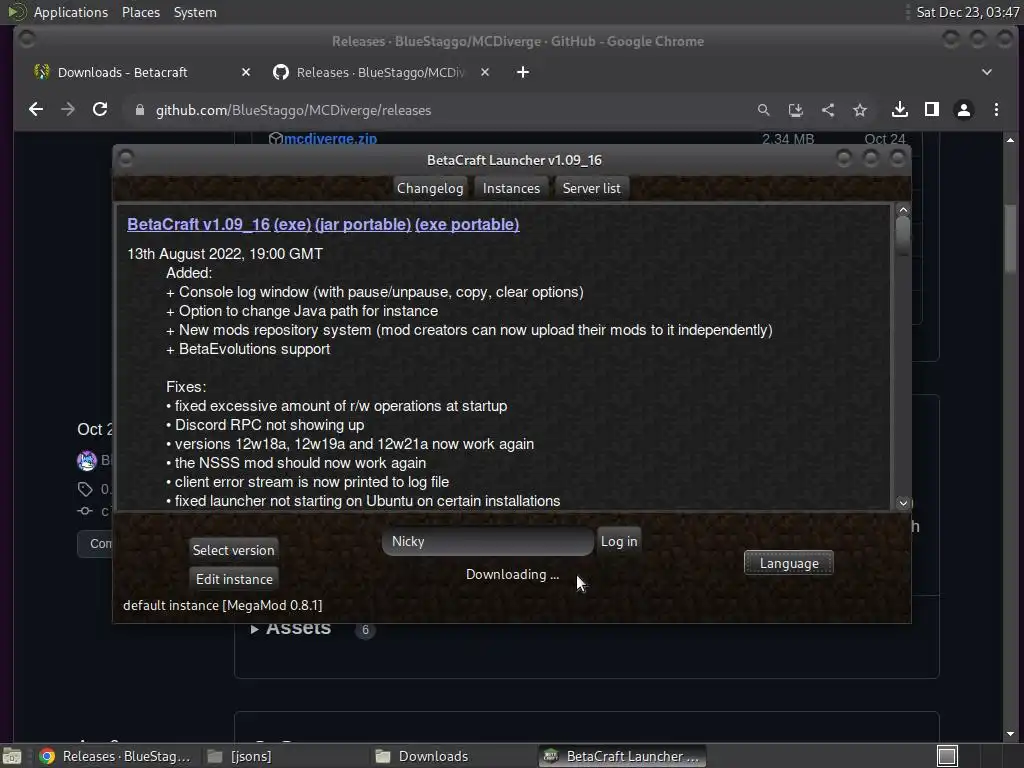Click the (exe) download link
The width and height of the screenshot is (1024, 768).
(293, 224)
